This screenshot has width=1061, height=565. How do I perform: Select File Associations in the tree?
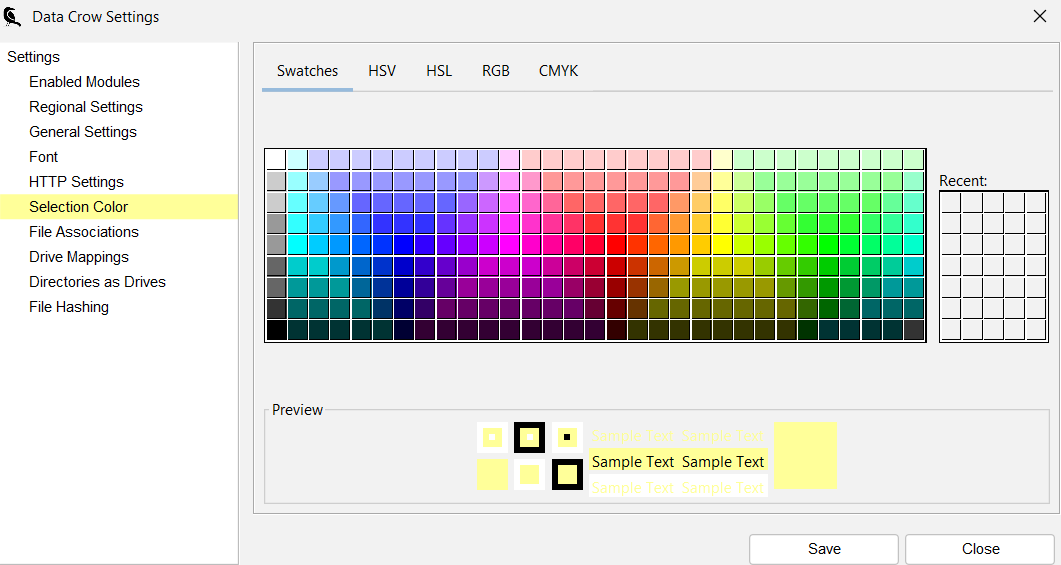click(84, 232)
